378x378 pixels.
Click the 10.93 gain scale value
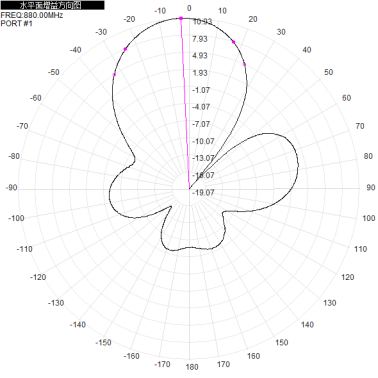coord(202,22)
